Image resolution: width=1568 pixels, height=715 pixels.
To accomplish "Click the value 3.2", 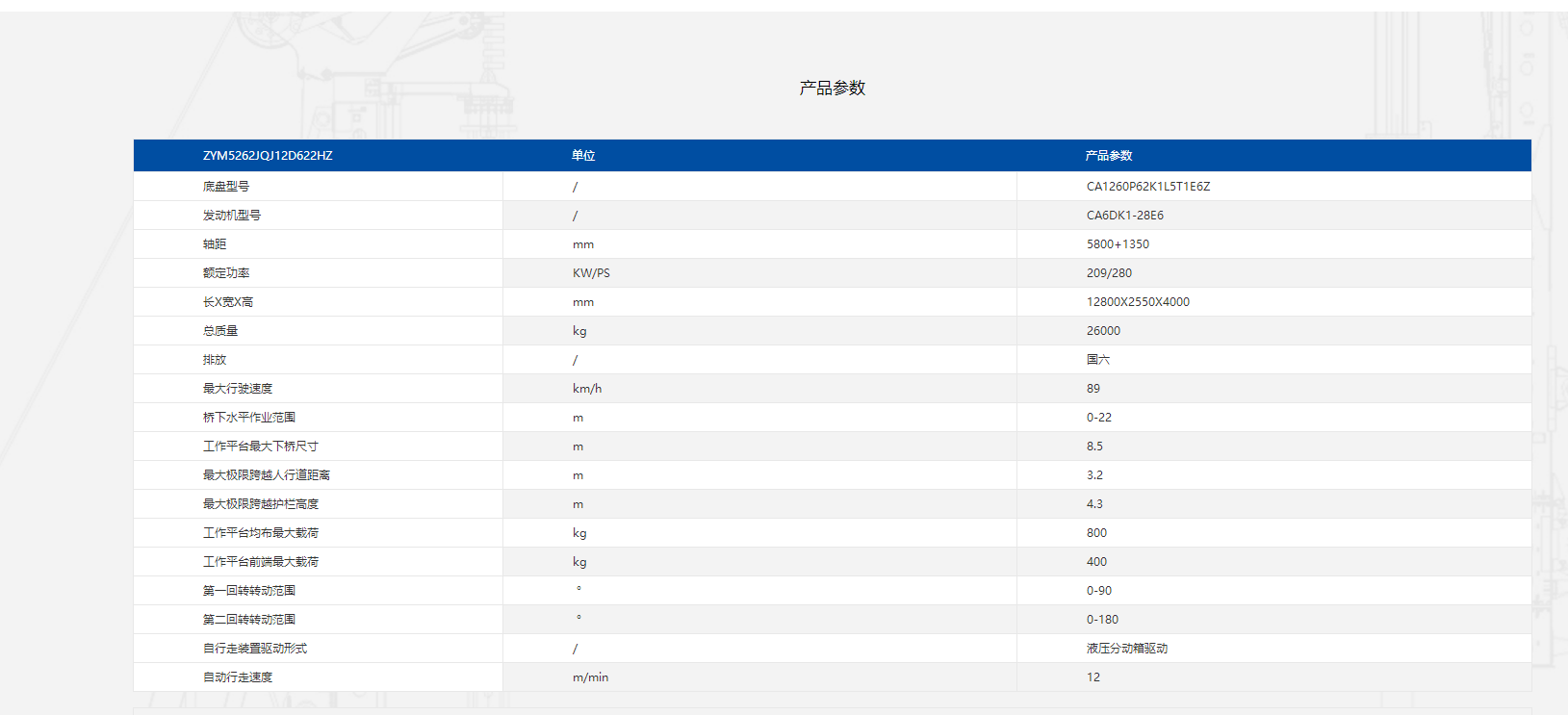I will coord(1095,475).
